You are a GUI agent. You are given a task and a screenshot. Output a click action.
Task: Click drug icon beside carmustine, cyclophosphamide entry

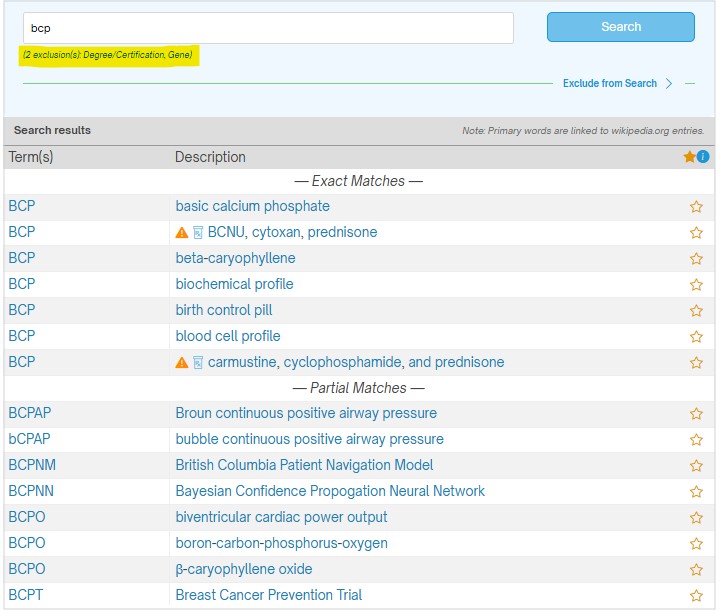[x=198, y=363]
